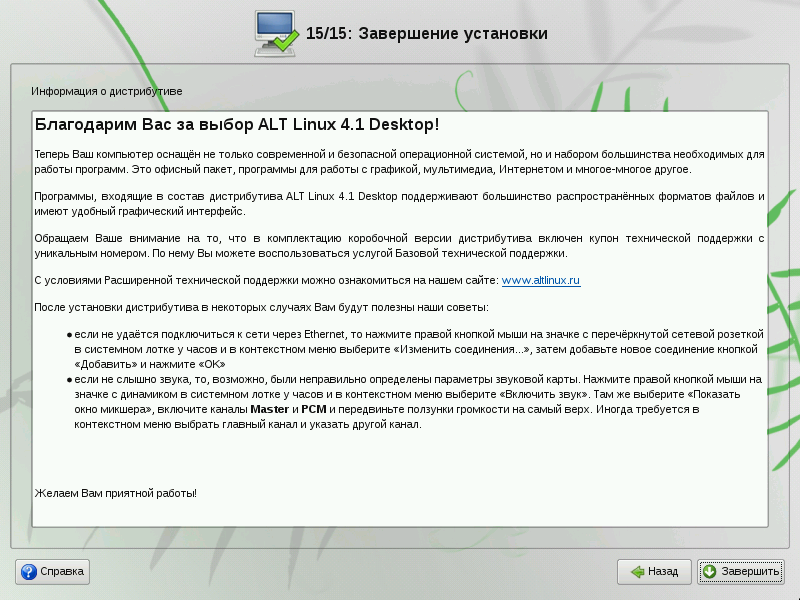
Task: Click the heading "Благодарим Вас за выбор ALT Linux"
Action: pos(237,125)
